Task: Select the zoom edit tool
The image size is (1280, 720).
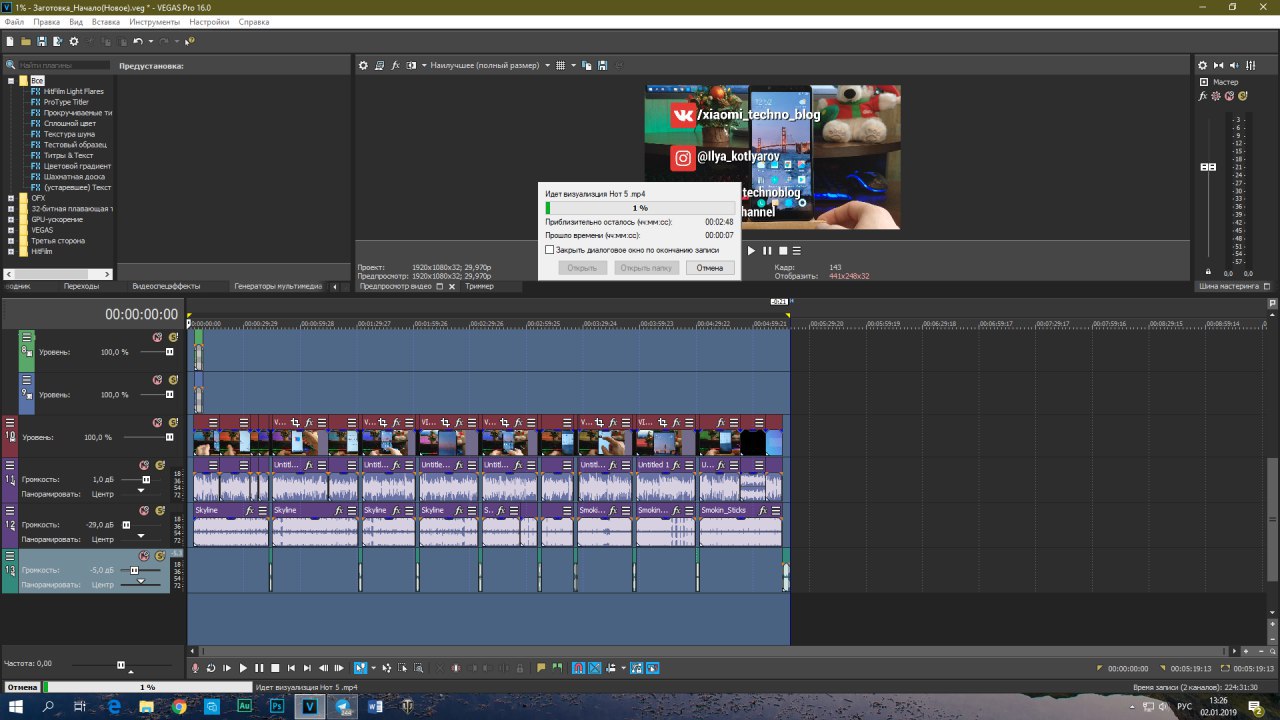Action: click(418, 668)
